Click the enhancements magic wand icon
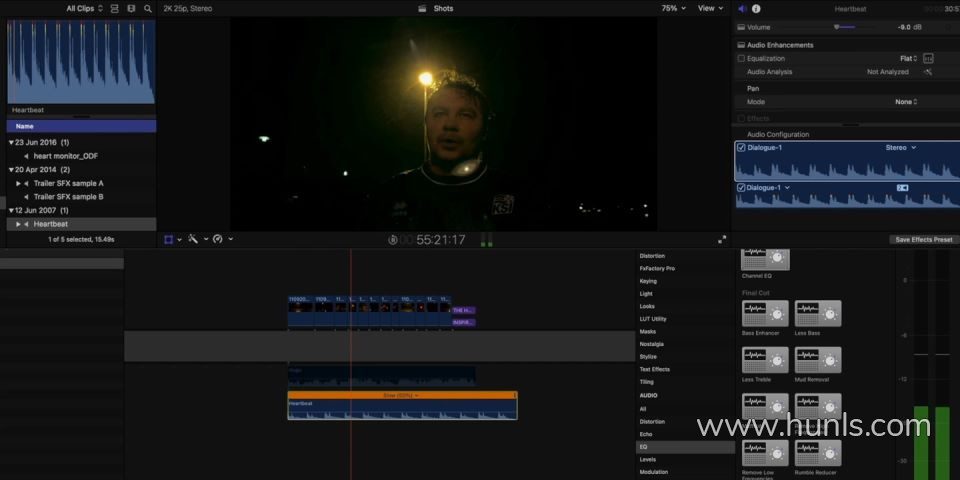The image size is (960, 480). [x=193, y=239]
